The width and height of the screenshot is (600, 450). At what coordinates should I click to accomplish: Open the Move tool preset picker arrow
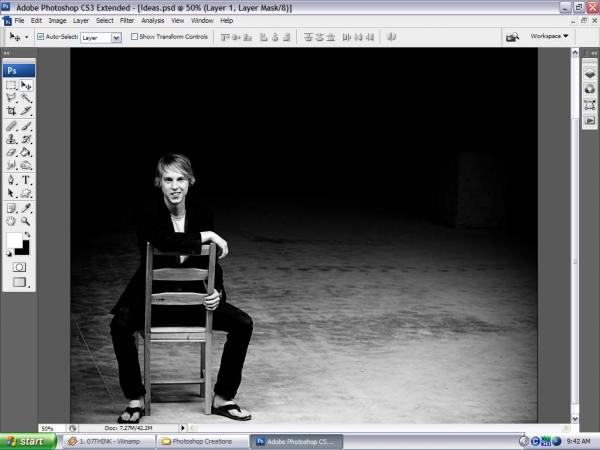[26, 37]
